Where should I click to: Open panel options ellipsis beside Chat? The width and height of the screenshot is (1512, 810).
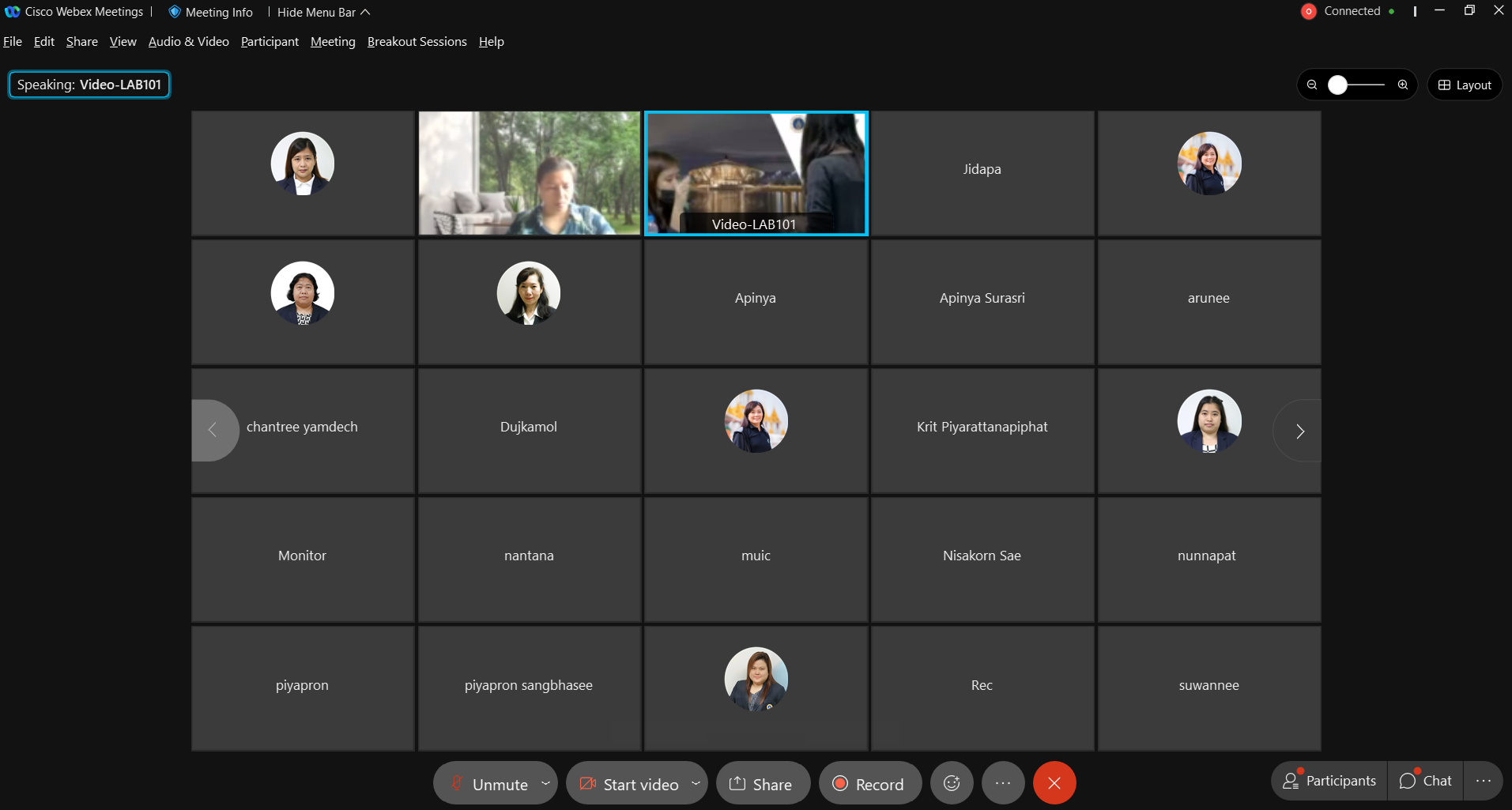[x=1484, y=781]
